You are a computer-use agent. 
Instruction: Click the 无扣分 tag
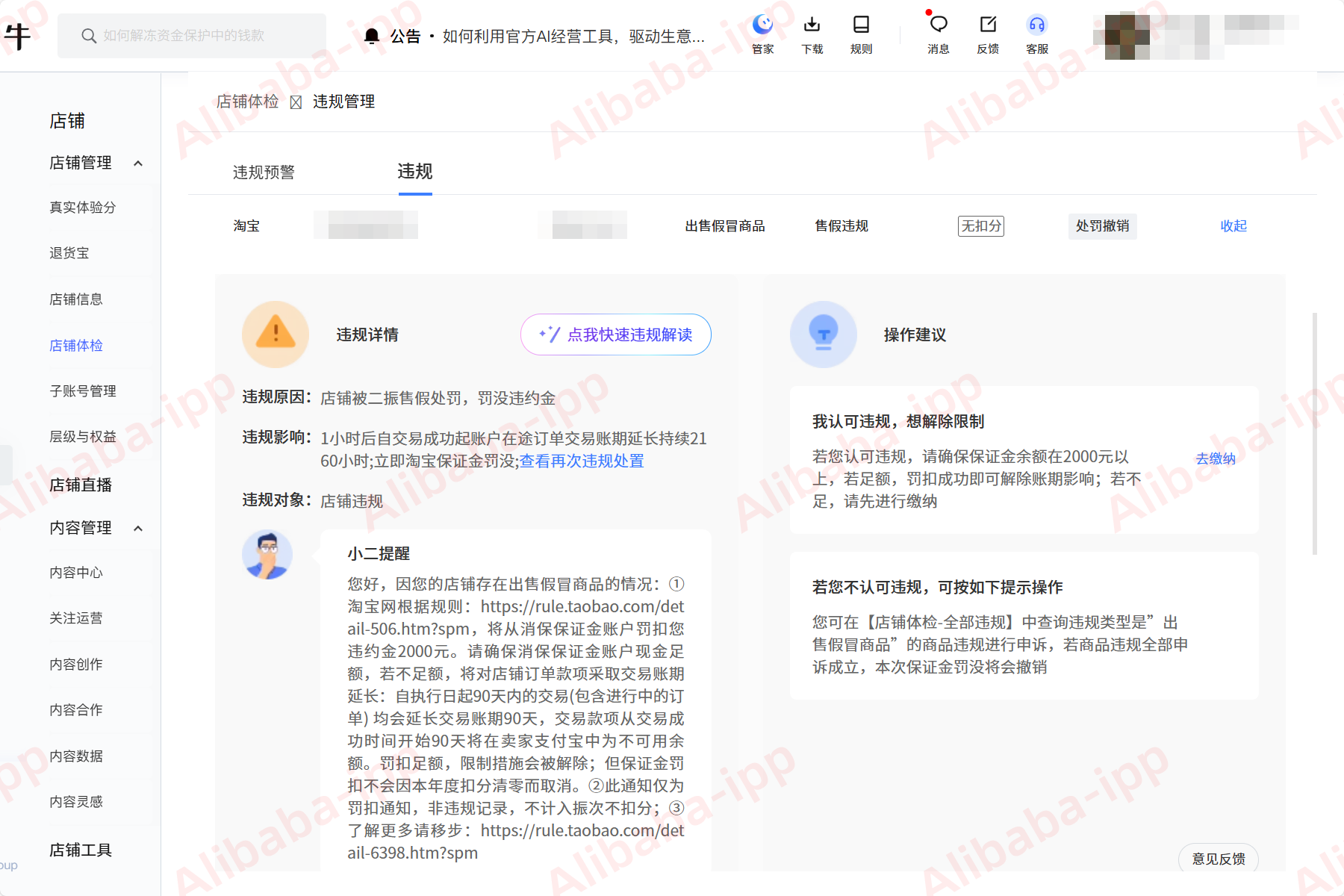coord(981,225)
